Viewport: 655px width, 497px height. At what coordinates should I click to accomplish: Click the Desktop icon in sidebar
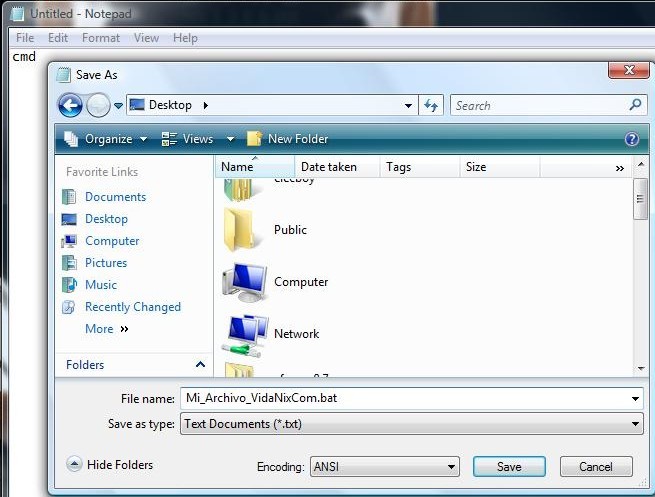(x=69, y=219)
